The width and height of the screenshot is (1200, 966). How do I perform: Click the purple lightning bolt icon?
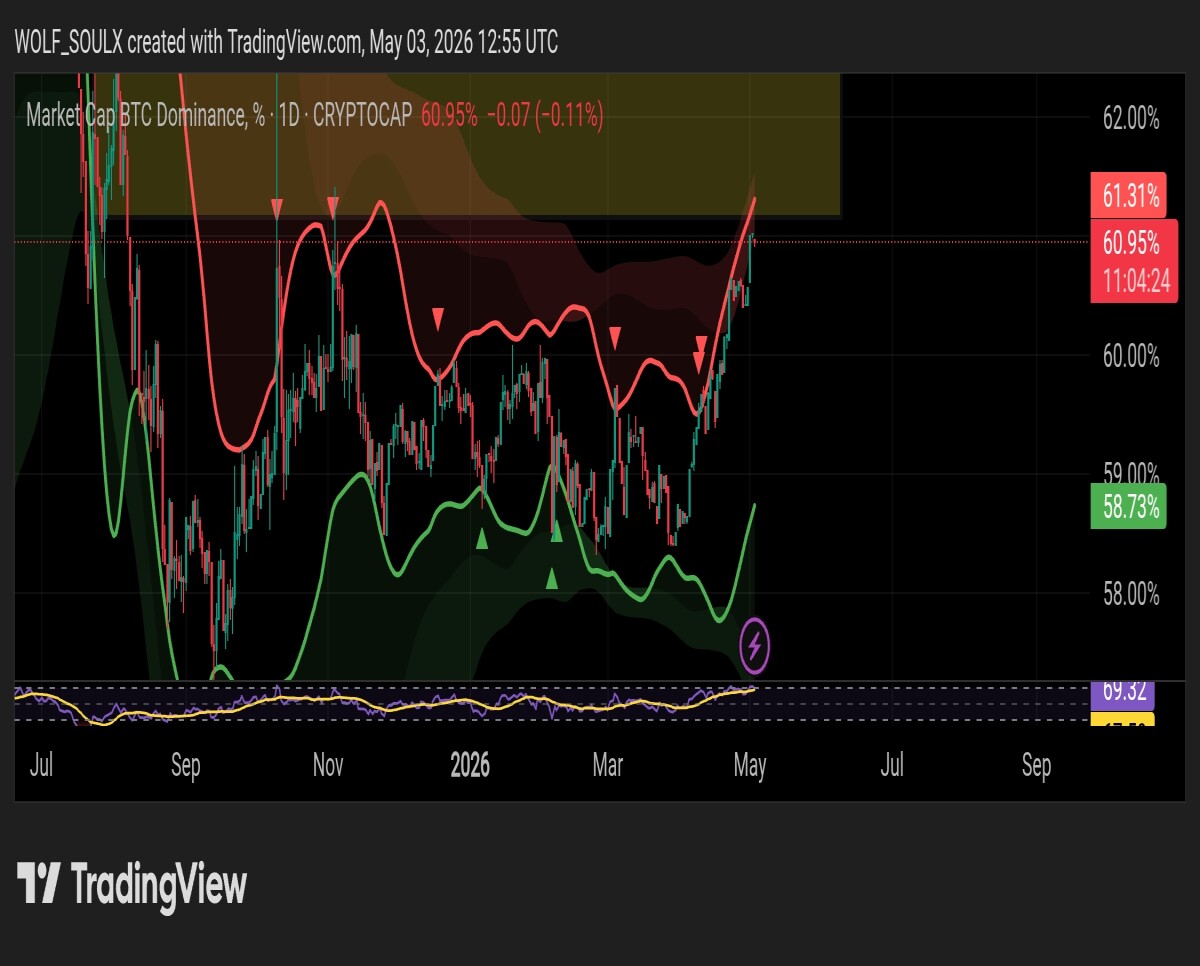[x=755, y=645]
